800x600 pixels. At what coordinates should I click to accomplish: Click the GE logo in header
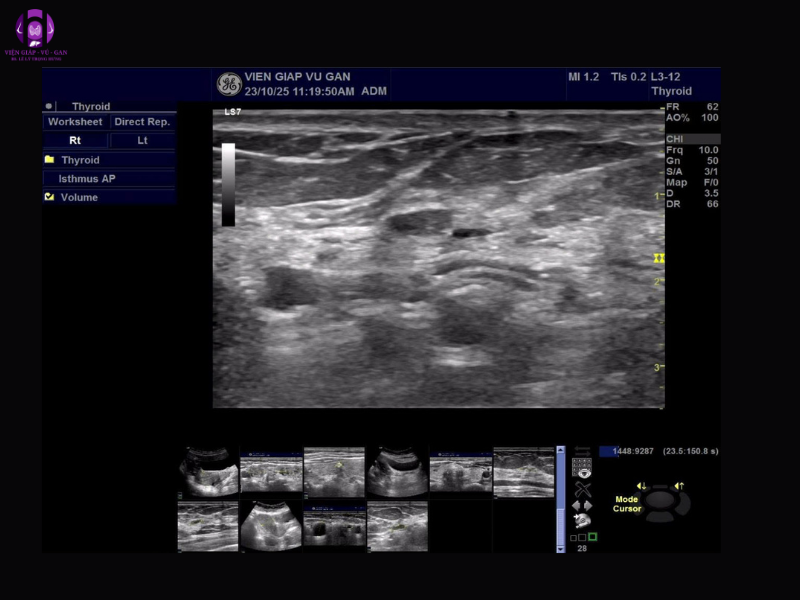click(x=228, y=85)
